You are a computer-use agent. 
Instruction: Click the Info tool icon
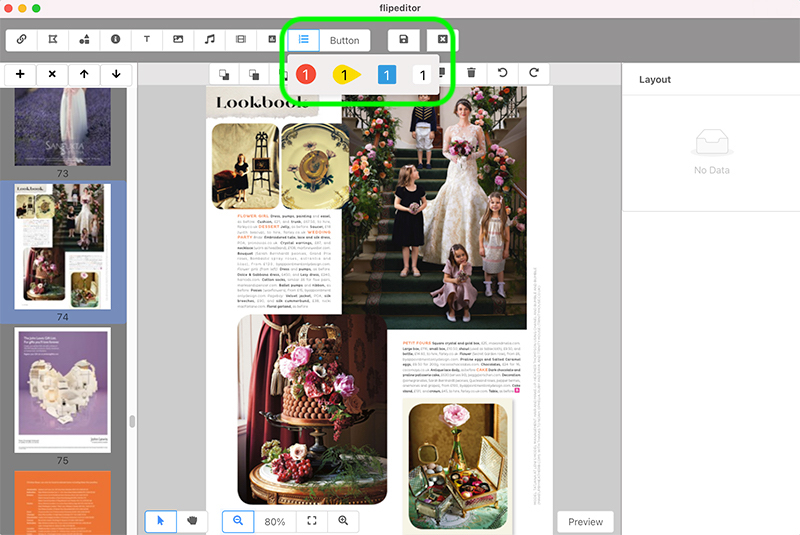pyautogui.click(x=115, y=40)
